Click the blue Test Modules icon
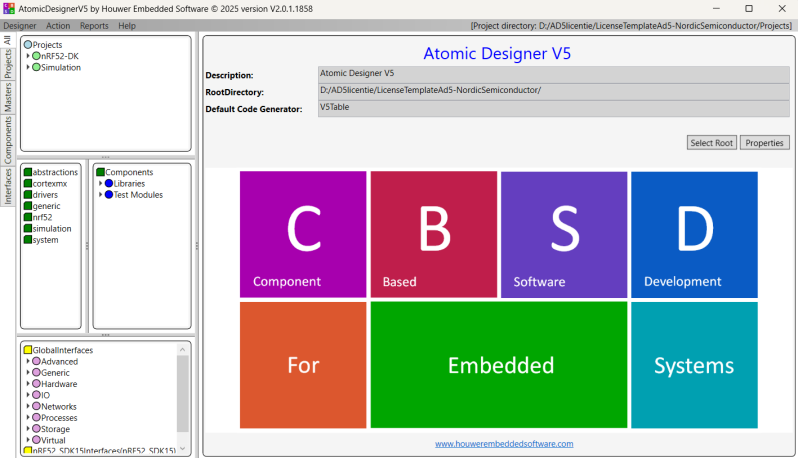Viewport: 798px width, 458px height. [x=108, y=195]
